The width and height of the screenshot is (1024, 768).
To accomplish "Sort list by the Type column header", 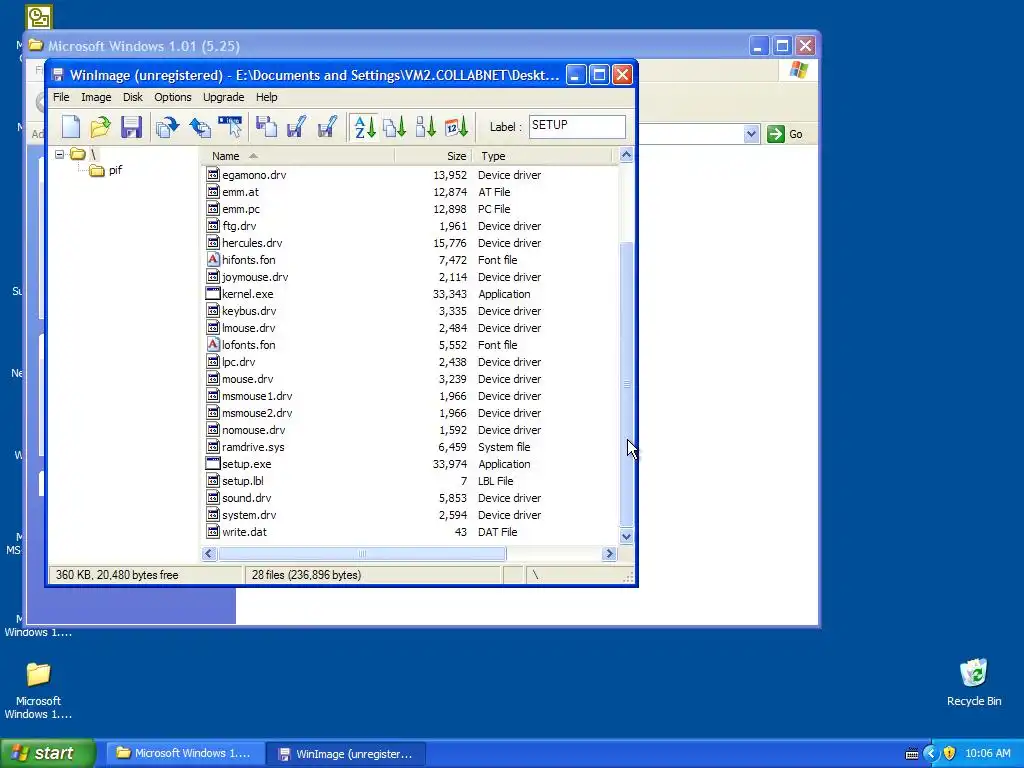I will [542, 156].
